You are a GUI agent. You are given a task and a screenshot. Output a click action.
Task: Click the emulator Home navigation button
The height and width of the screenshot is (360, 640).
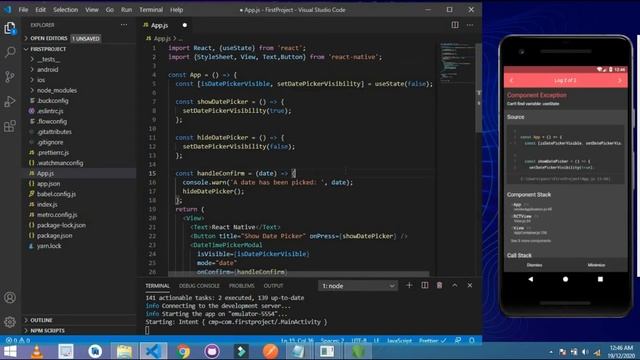(x=565, y=279)
